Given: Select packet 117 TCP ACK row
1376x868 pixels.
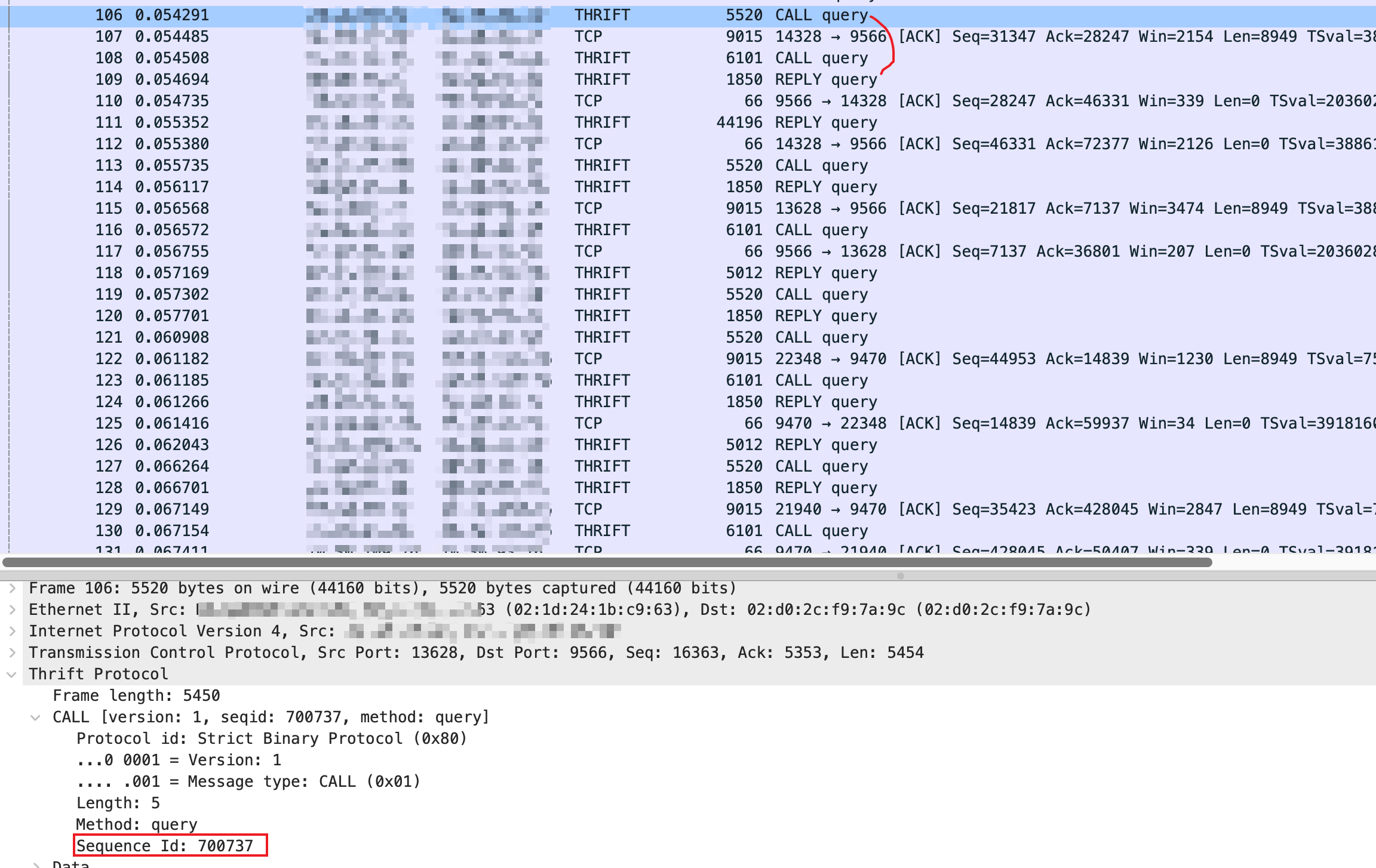Looking at the screenshot, I should (688, 251).
